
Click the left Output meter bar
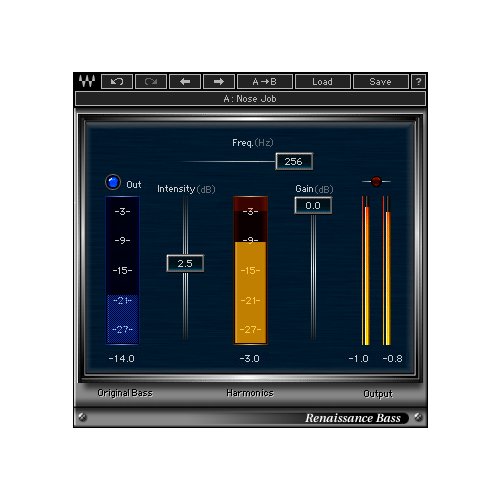(x=366, y=270)
